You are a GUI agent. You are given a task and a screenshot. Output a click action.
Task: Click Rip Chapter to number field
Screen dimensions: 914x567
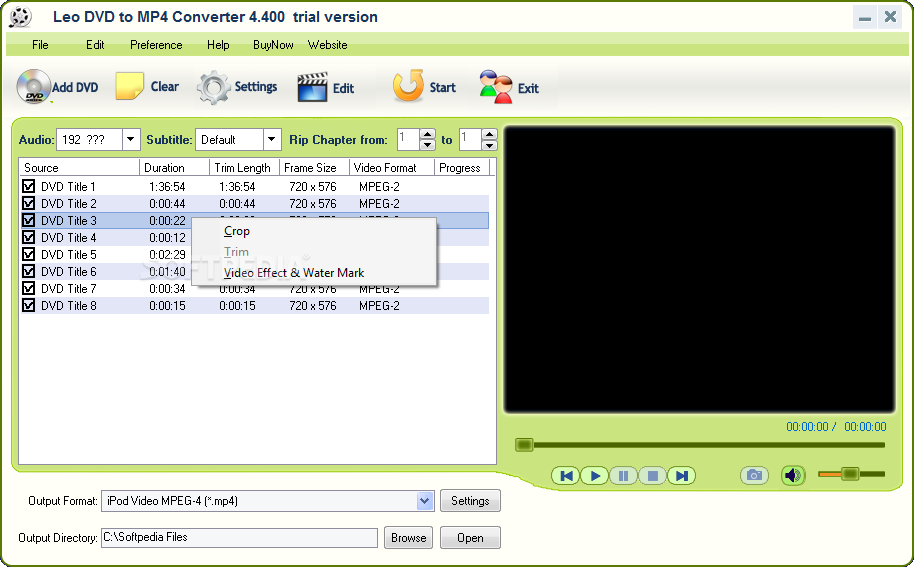(470, 139)
